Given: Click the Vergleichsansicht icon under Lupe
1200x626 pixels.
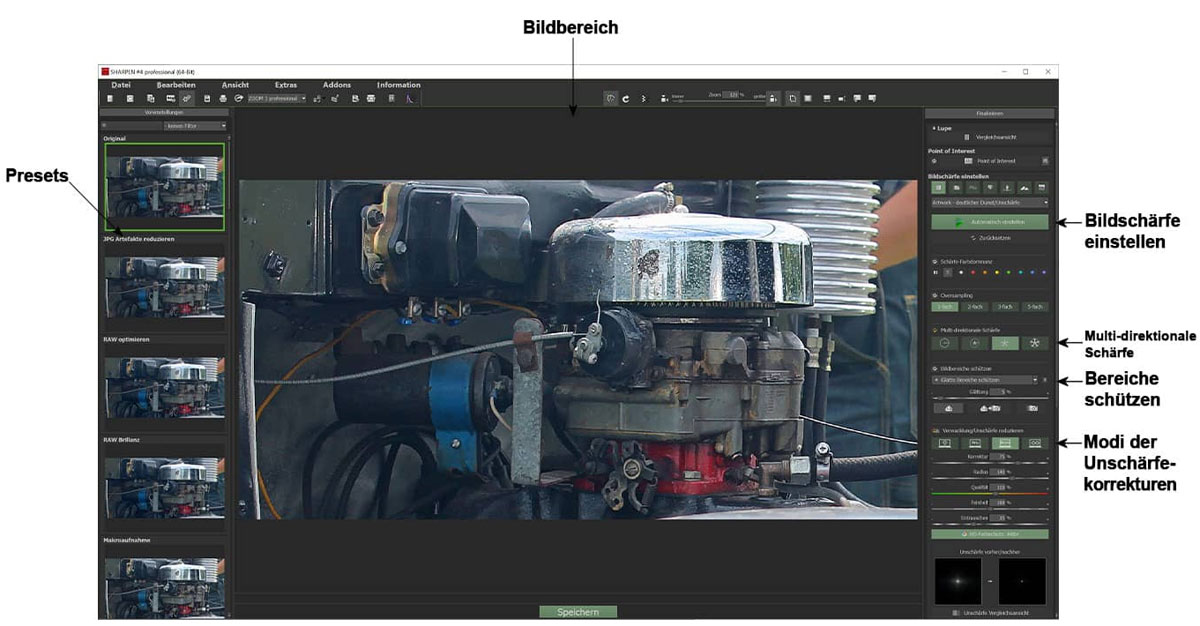Looking at the screenshot, I should coord(967,137).
